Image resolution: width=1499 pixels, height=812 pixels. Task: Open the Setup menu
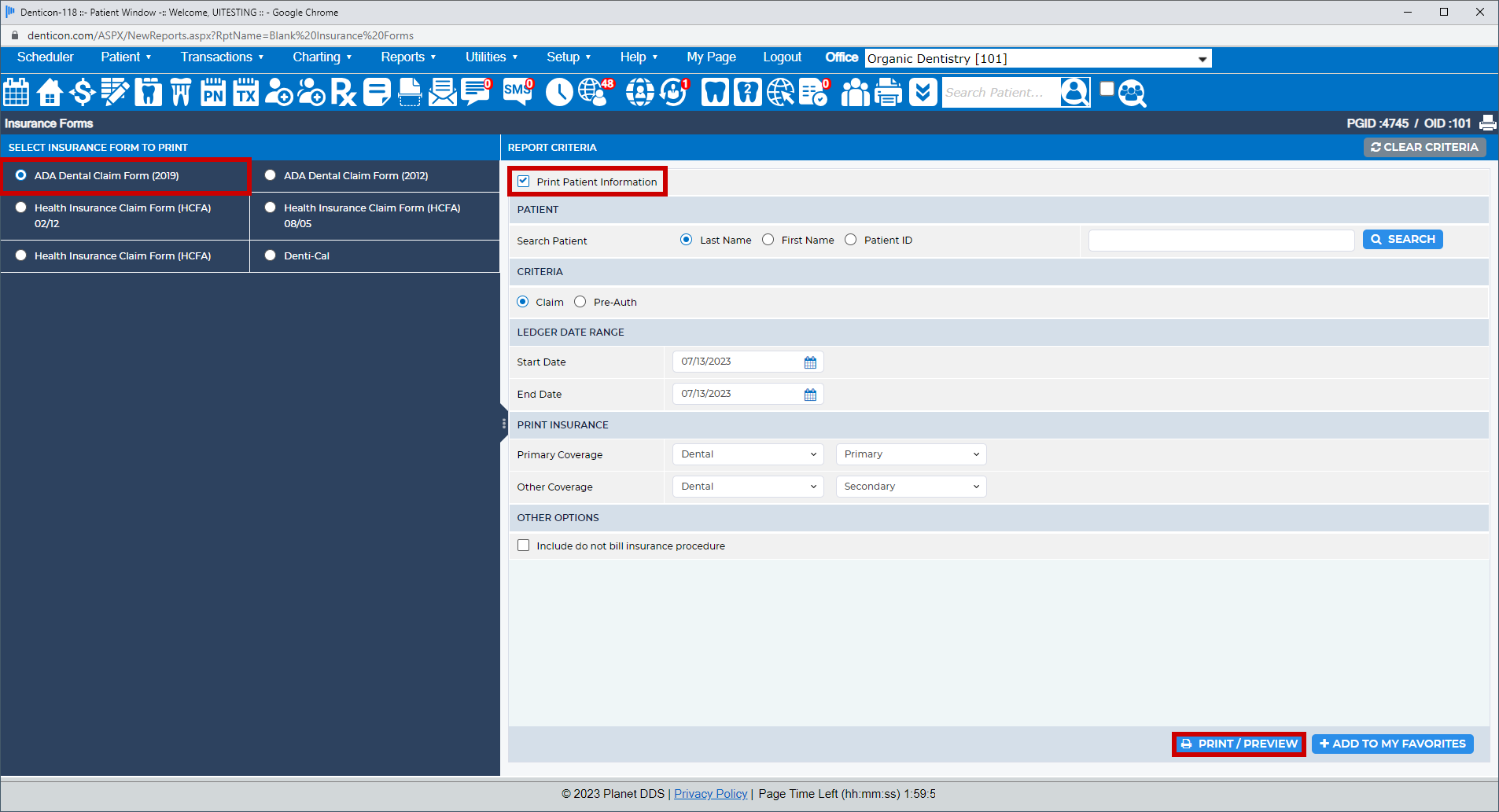pos(569,57)
